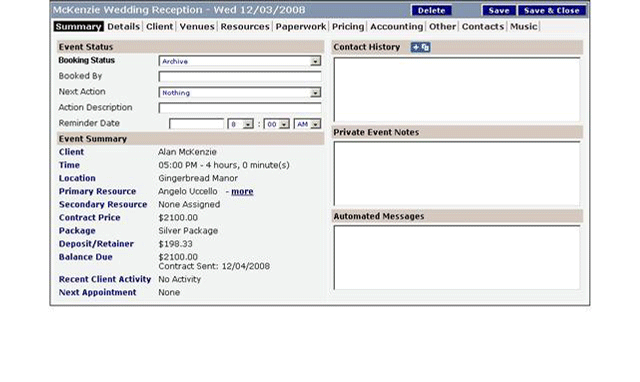
Task: Click the Save button
Action: [x=499, y=11]
